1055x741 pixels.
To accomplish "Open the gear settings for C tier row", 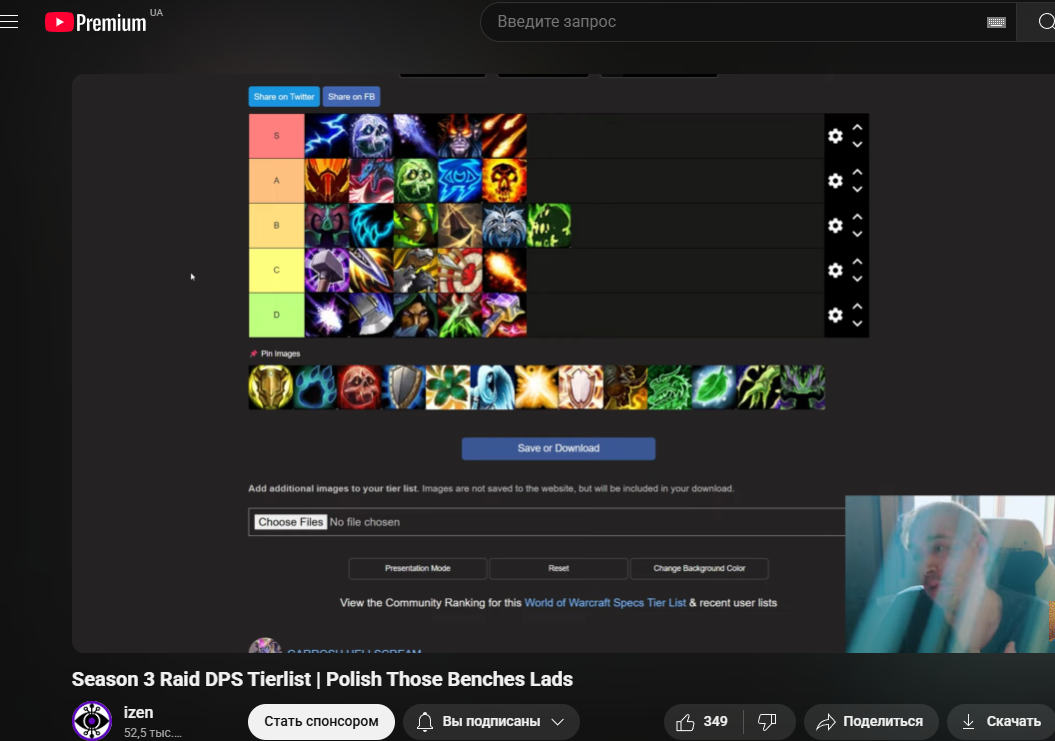I will [835, 270].
